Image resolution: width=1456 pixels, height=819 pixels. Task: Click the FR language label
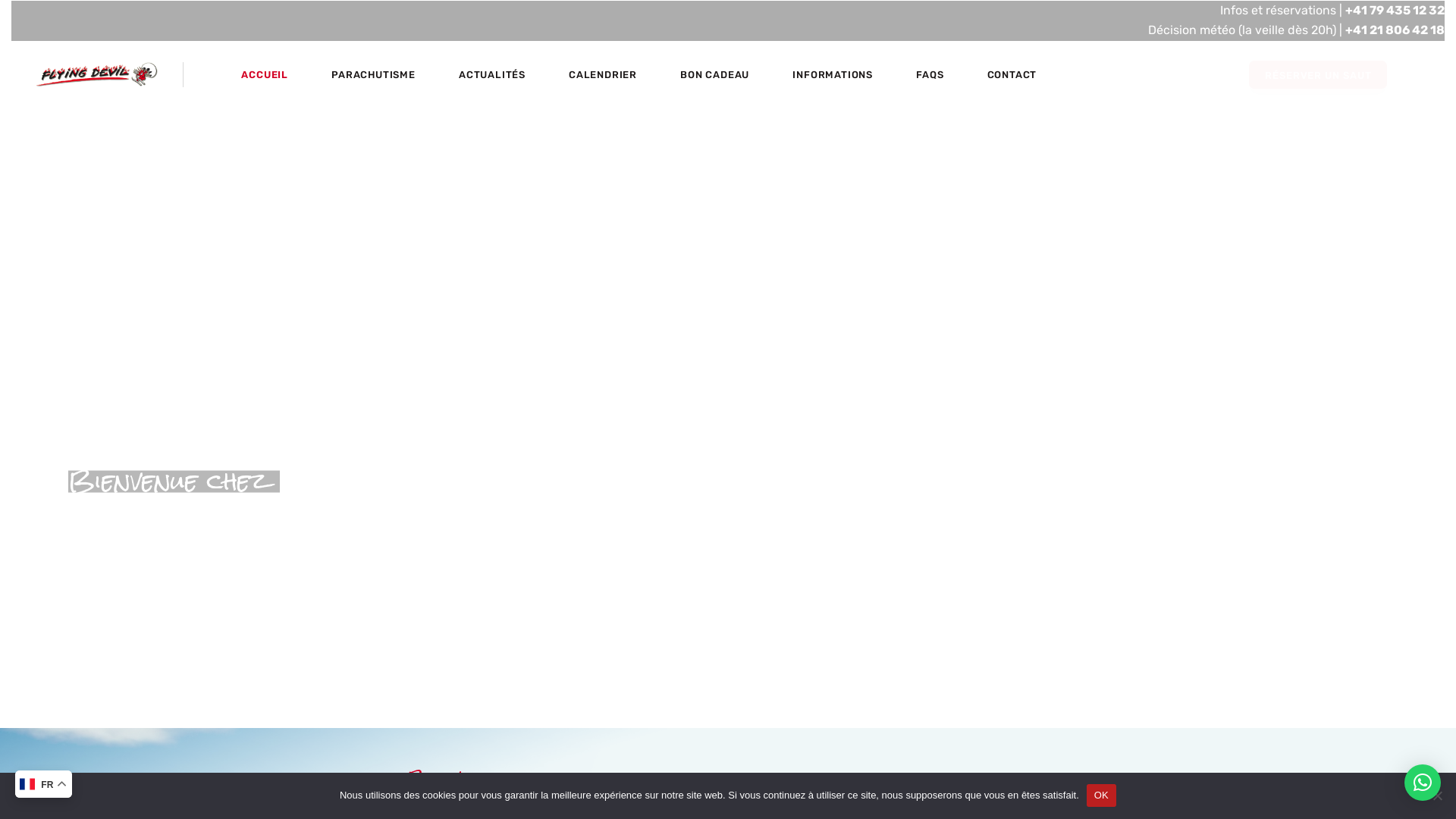coord(47,785)
